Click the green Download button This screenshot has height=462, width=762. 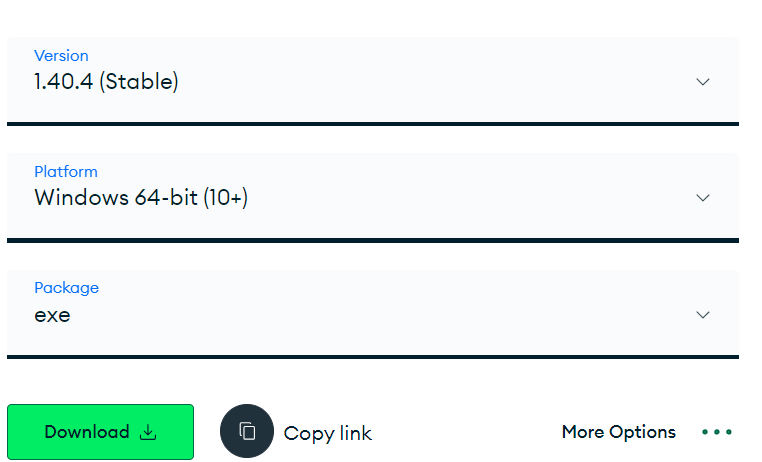pyautogui.click(x=100, y=432)
